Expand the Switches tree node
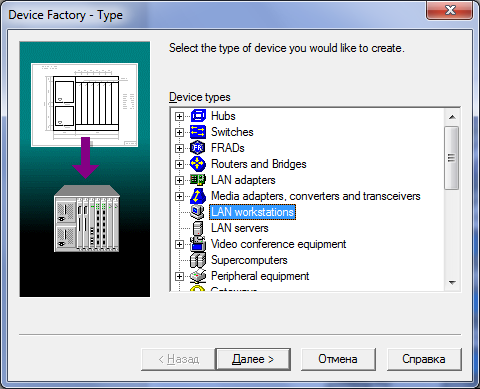Image resolution: width=480 pixels, height=389 pixels. [179, 132]
